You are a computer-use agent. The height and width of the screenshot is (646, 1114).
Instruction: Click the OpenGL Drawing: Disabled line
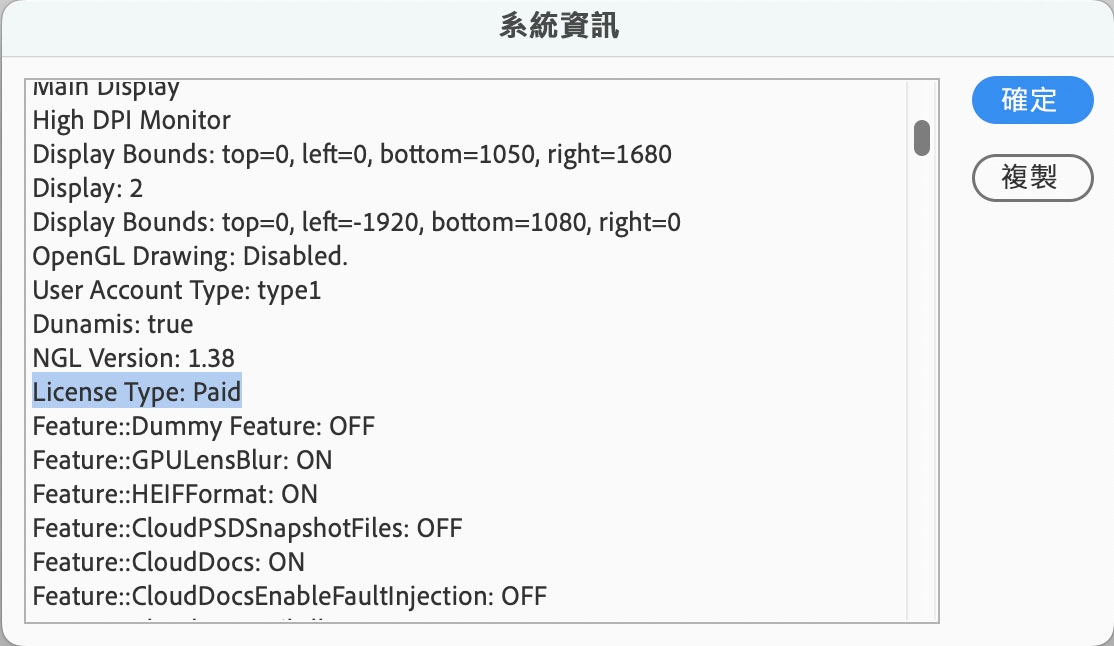190,257
